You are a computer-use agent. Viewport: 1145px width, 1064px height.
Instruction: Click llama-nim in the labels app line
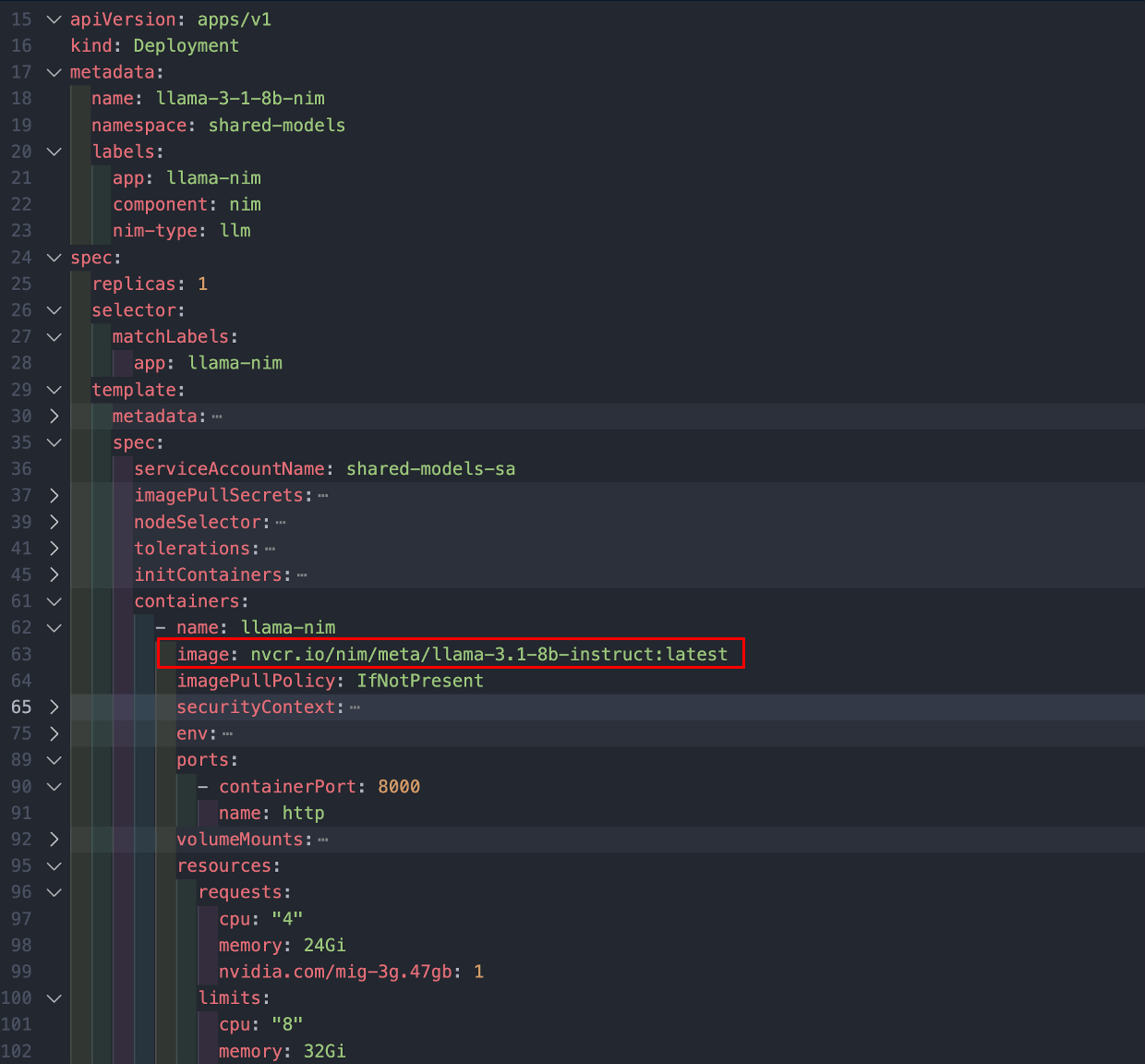pos(214,177)
